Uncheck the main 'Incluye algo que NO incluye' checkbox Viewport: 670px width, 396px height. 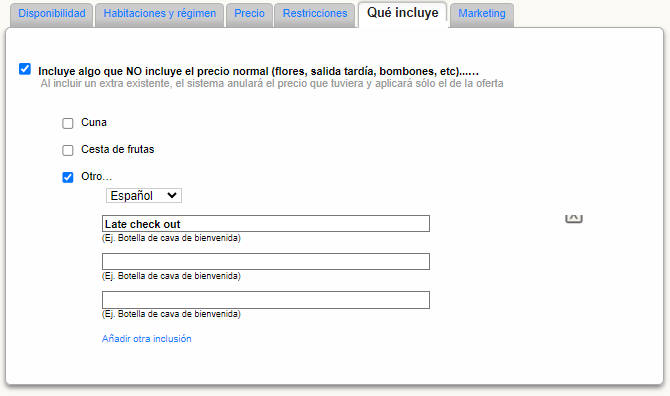click(x=25, y=69)
